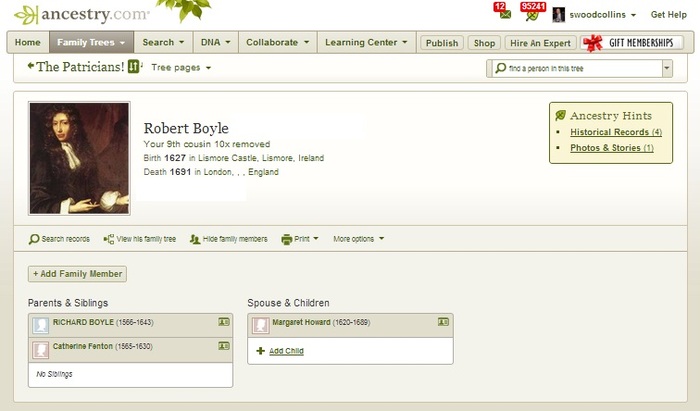Click the Parents & Siblings heading

pos(68,303)
